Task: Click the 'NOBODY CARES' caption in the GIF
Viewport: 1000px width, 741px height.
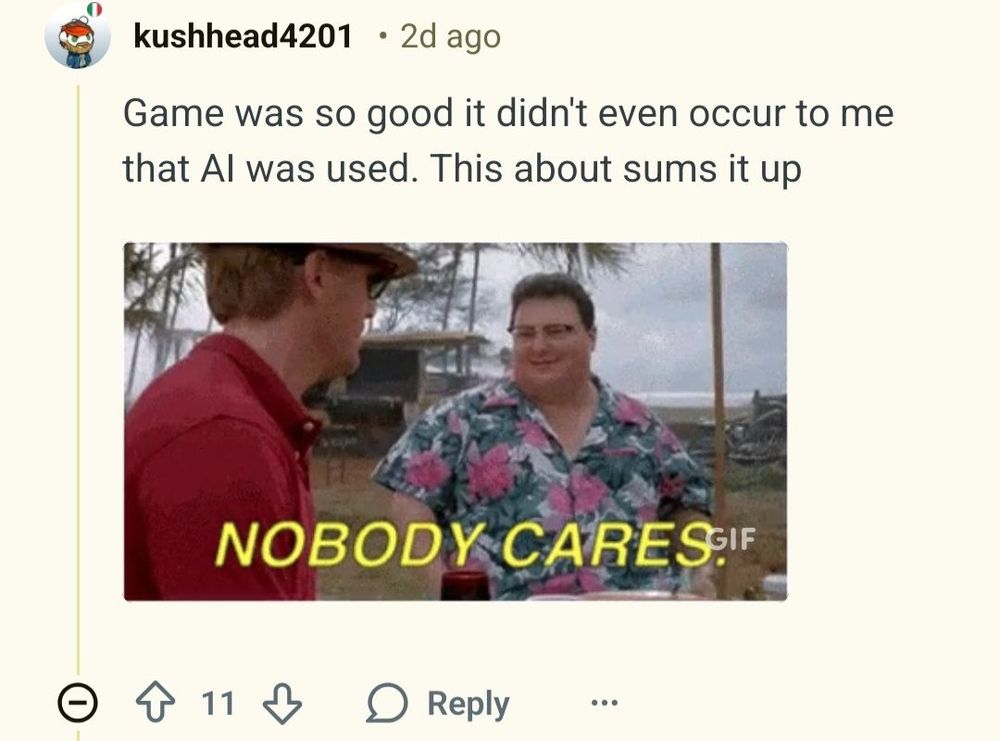Action: click(x=471, y=545)
